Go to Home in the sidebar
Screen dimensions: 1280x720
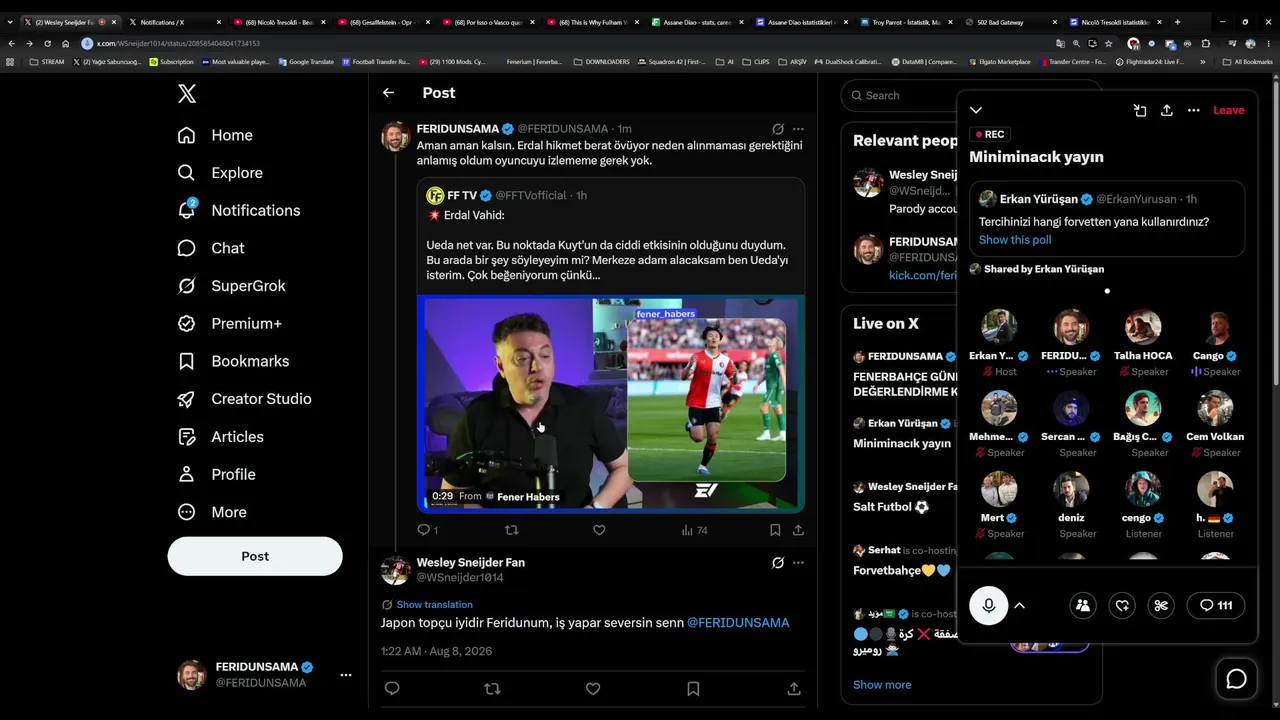(215, 135)
